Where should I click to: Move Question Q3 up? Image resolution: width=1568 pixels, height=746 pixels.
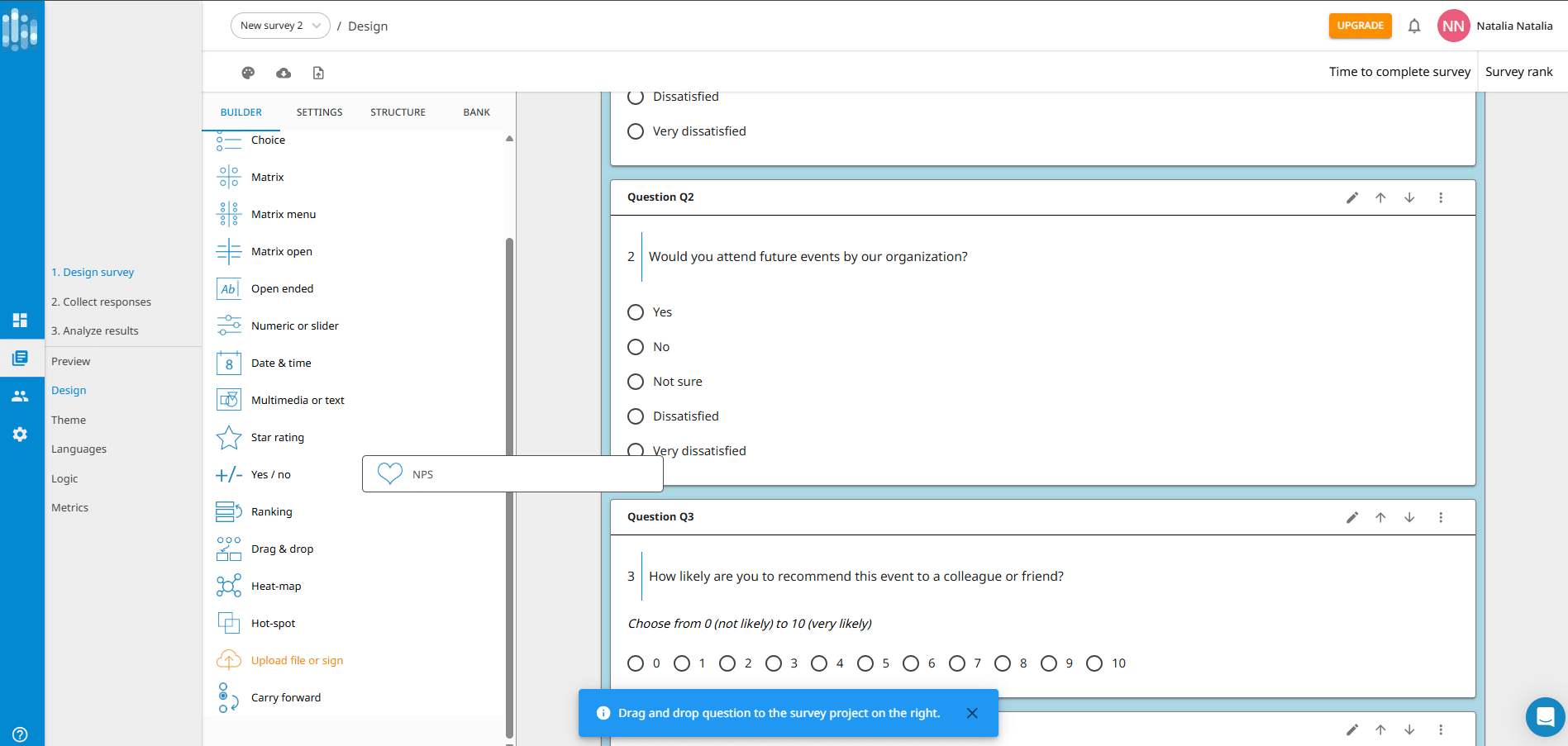coord(1380,517)
